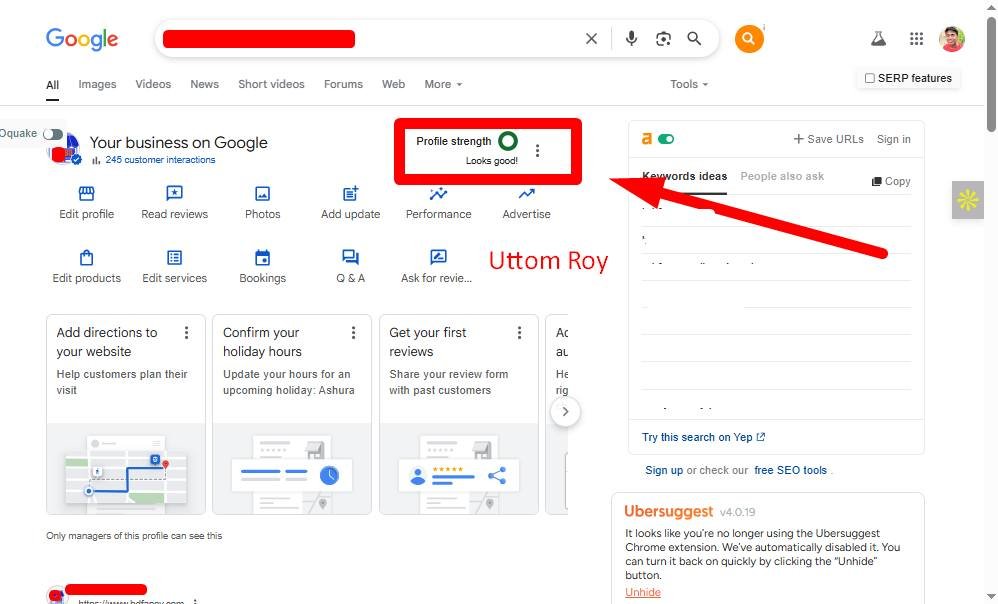998x604 pixels.
Task: Enable the SERP features checkbox
Action: click(x=869, y=78)
